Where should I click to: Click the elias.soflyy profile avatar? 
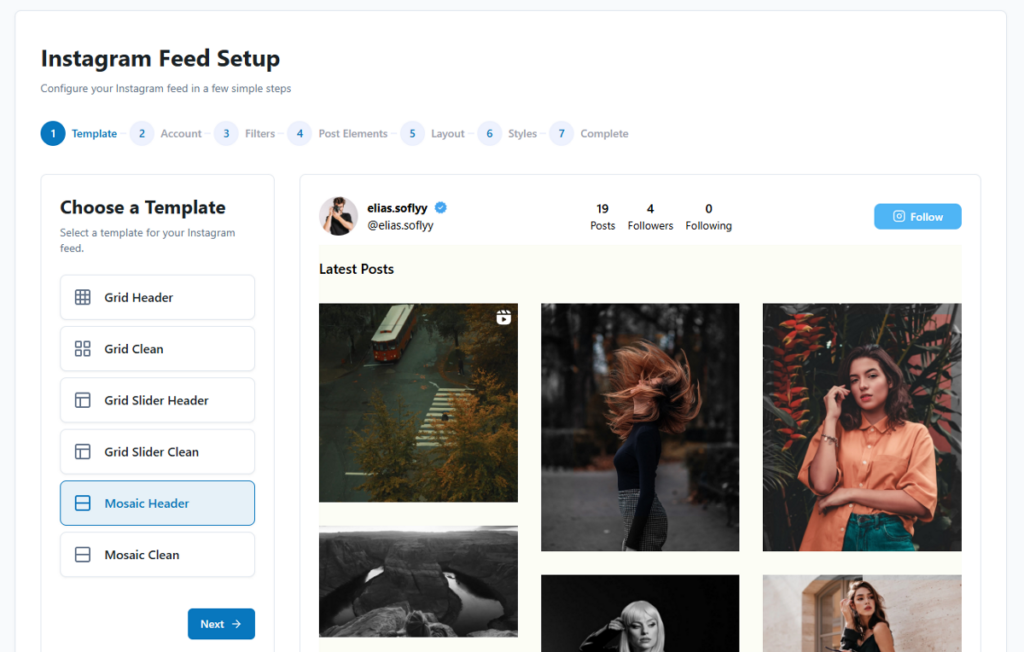tap(338, 216)
